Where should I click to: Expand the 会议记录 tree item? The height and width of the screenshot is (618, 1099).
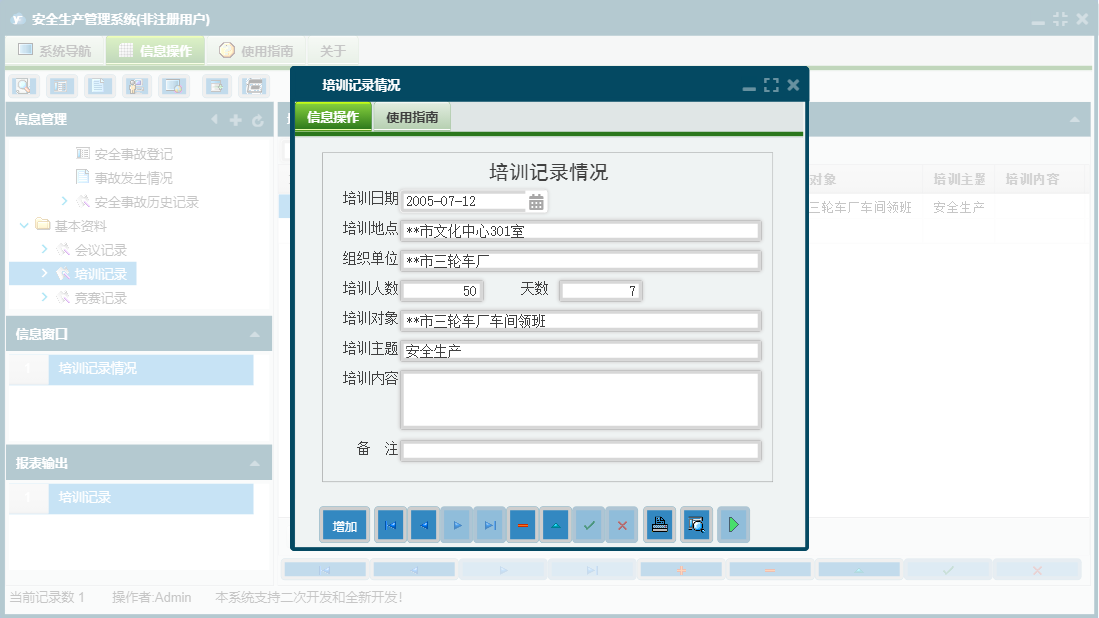(44, 249)
